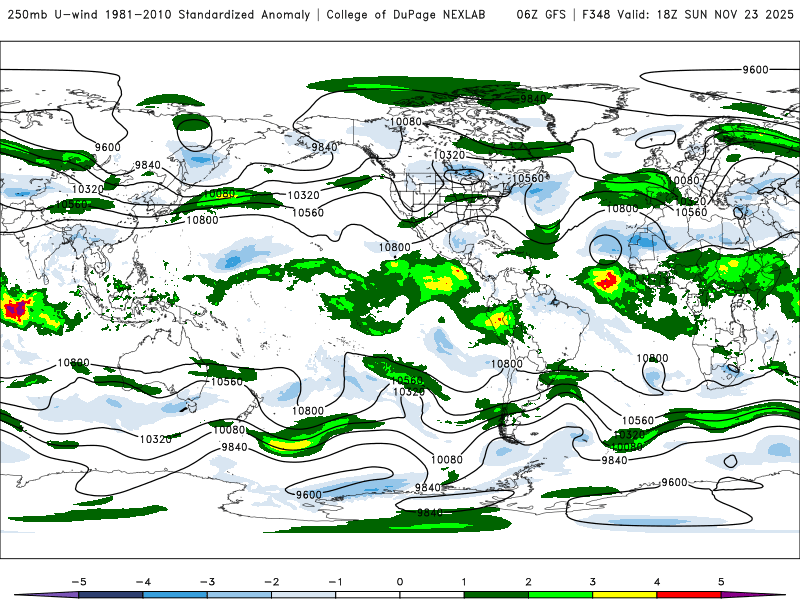Viewport: 800px width, 600px height.
Task: Click the blue -4 to -3 colorbar segment
Action: tap(175, 595)
